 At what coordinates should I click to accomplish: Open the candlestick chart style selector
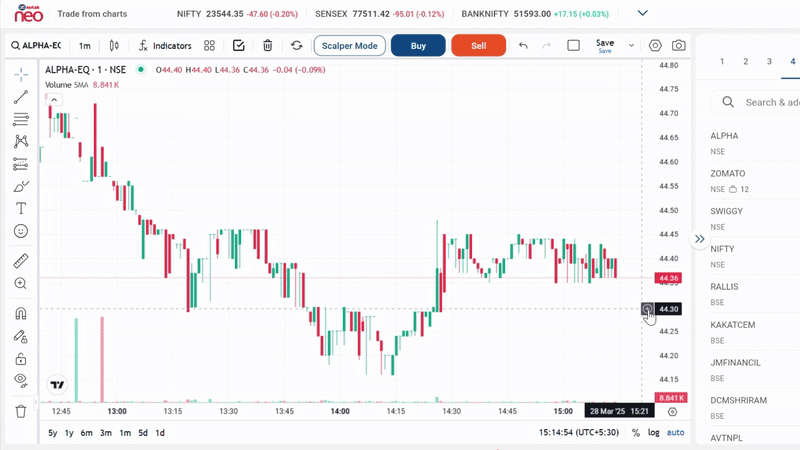point(114,46)
